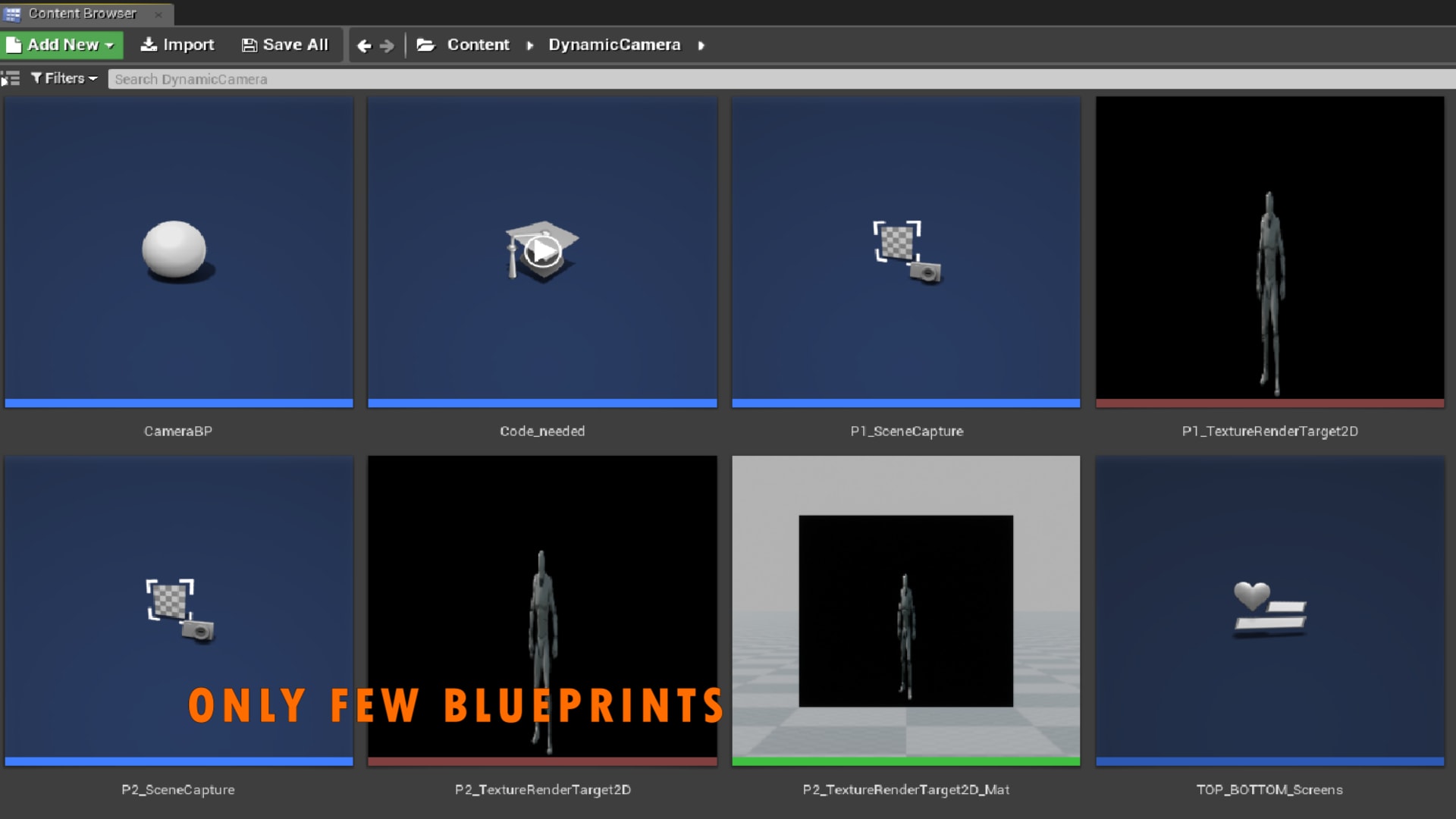Click the folder icon in the path bar
Screen dimensions: 1456x819
[x=426, y=45]
